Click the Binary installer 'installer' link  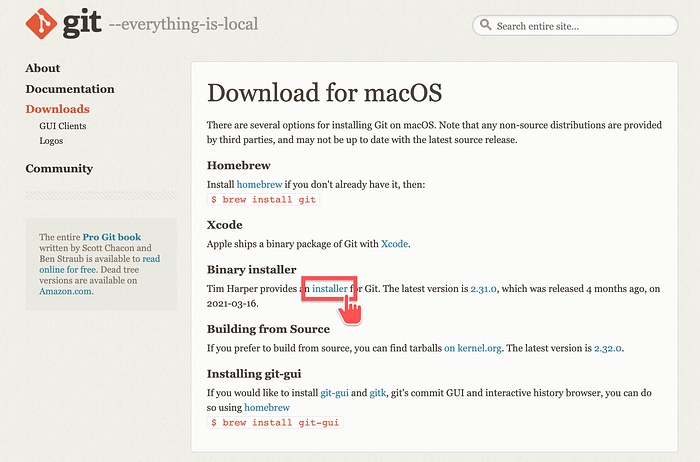click(330, 289)
